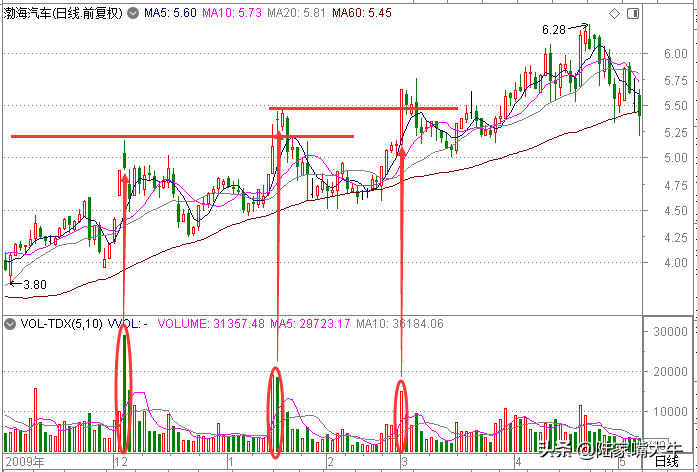This screenshot has width=697, height=472.
Task: Click the month 4 marker on time axis
Action: pyautogui.click(x=518, y=462)
